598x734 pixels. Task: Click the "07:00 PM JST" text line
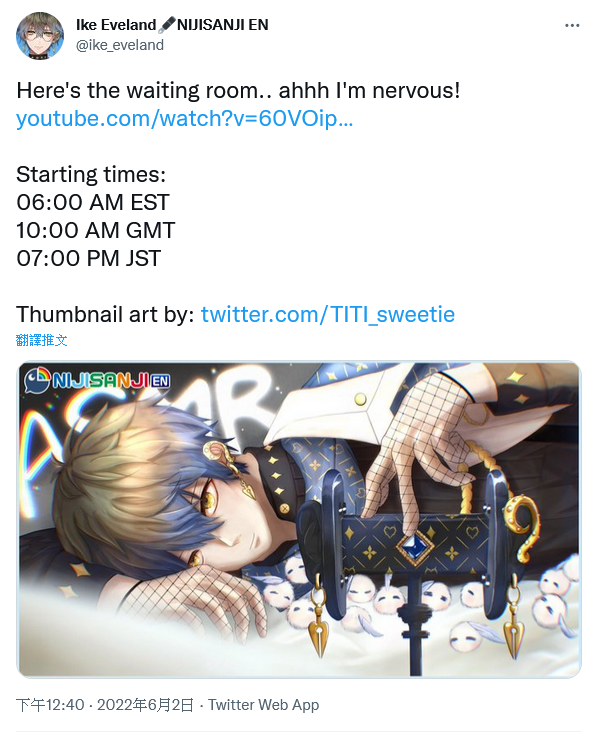tap(89, 258)
